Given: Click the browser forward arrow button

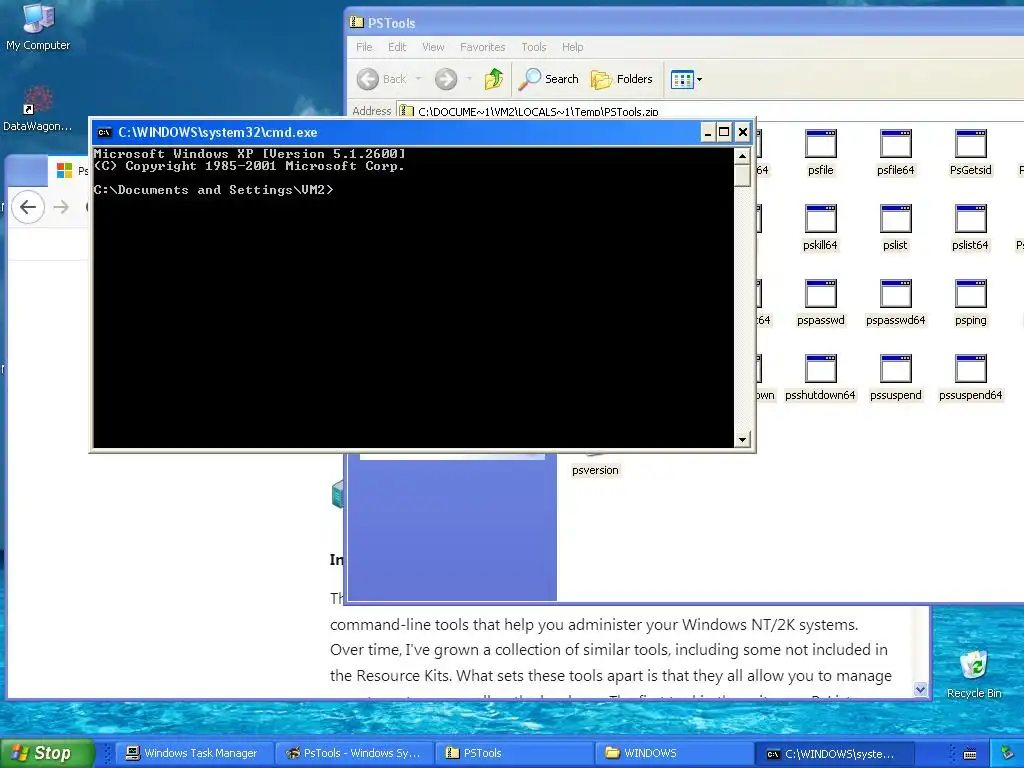Looking at the screenshot, I should pyautogui.click(x=61, y=207).
